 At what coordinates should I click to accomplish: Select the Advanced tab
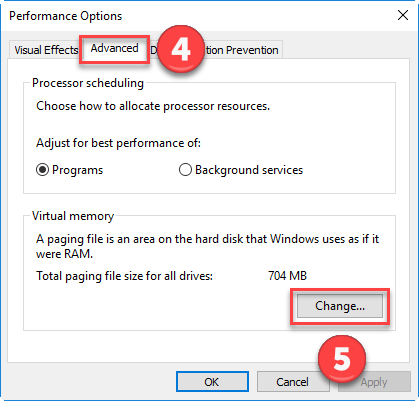[114, 49]
